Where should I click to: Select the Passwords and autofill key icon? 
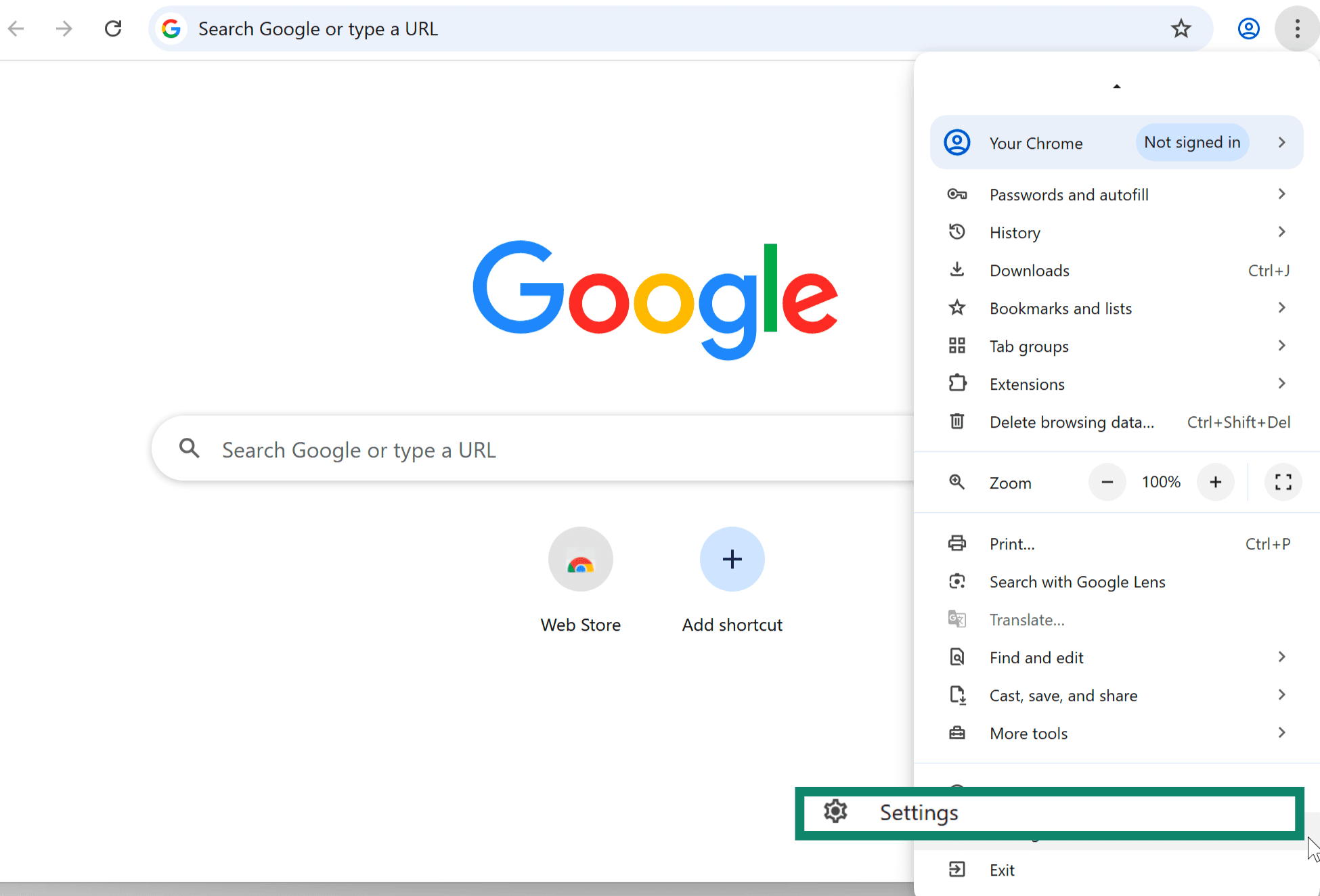(957, 194)
